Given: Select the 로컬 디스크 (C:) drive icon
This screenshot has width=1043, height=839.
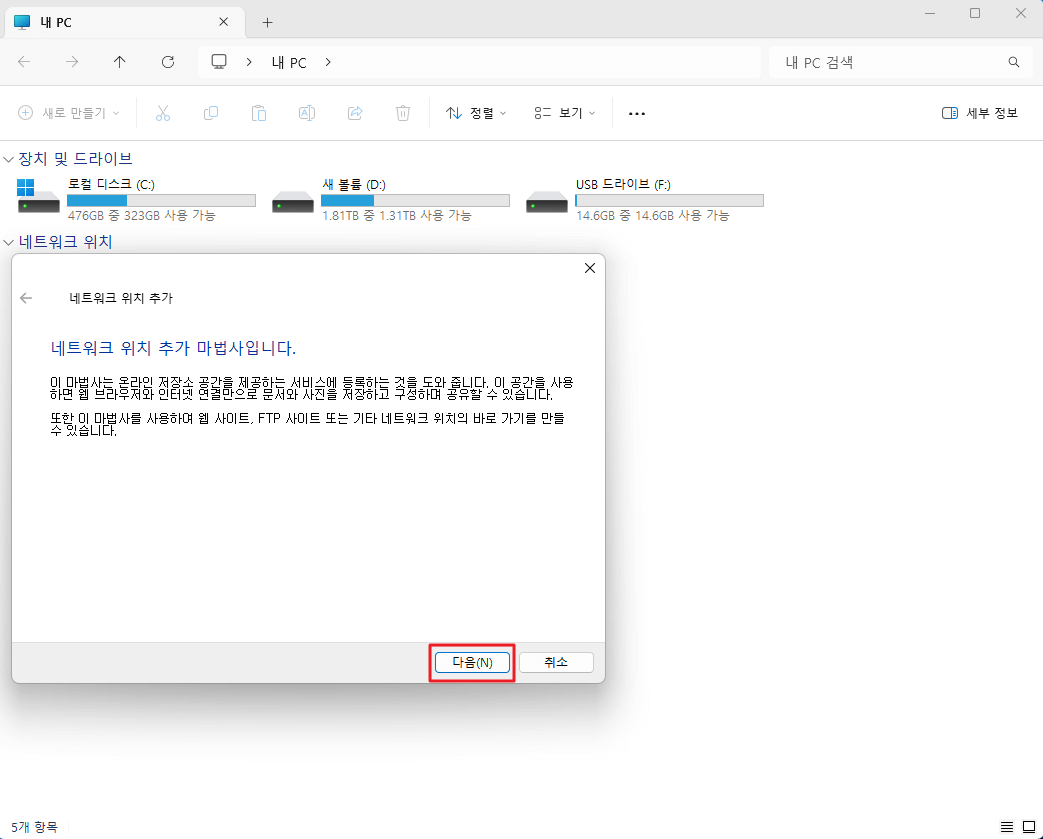Looking at the screenshot, I should pos(38,196).
